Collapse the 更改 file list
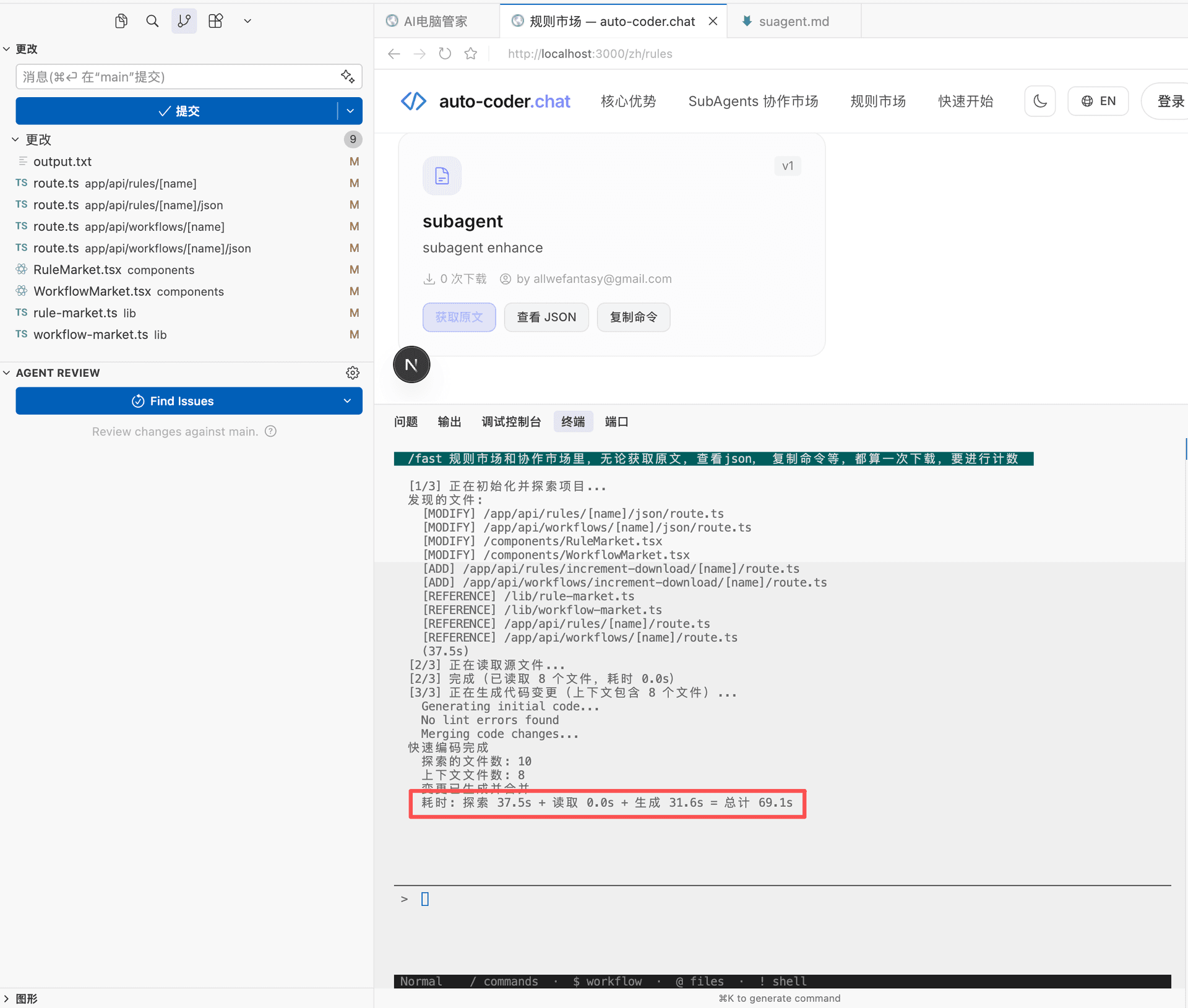Image resolution: width=1188 pixels, height=1008 pixels. tap(15, 140)
